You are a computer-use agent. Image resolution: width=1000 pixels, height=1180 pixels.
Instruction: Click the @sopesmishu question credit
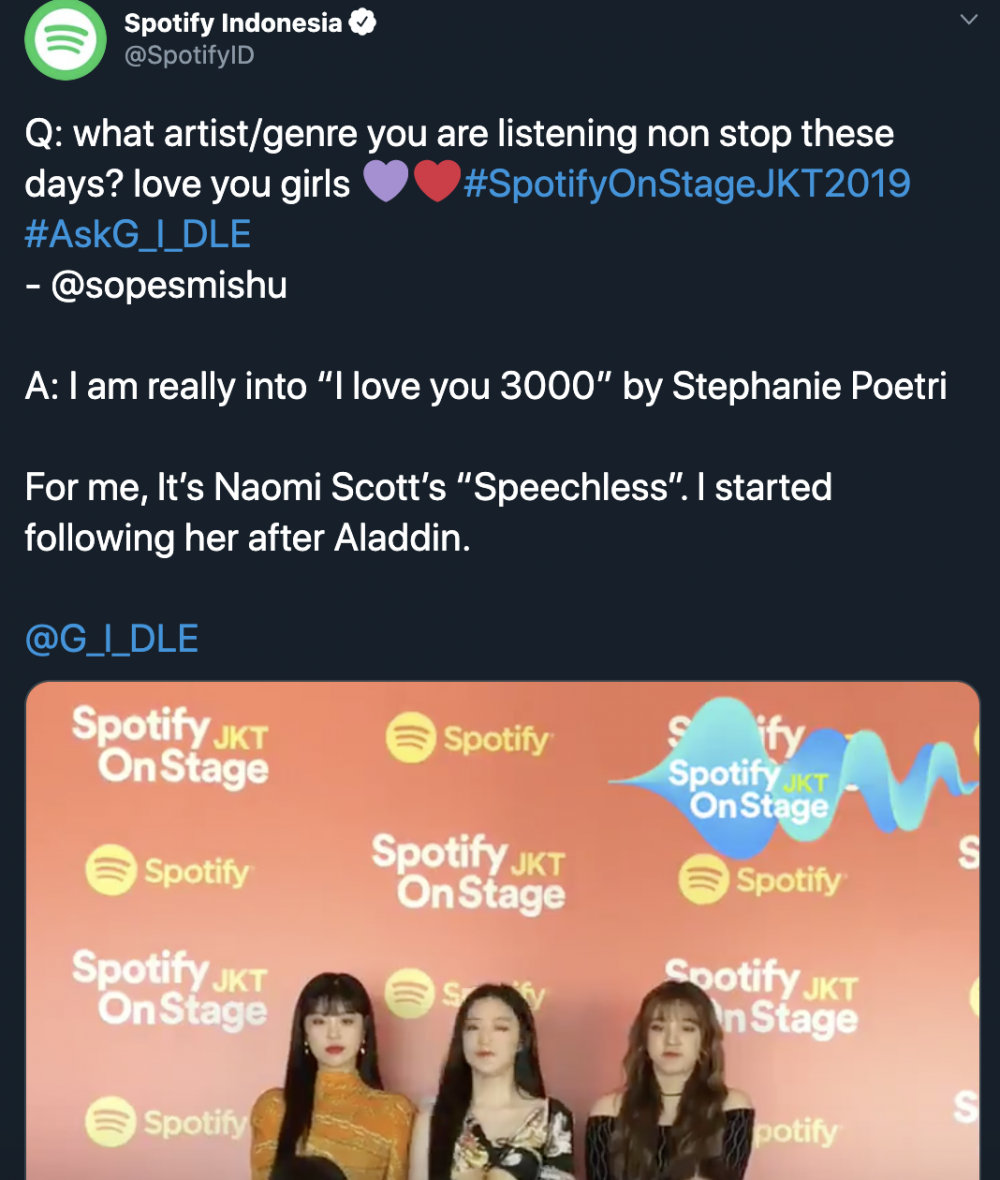click(x=156, y=285)
